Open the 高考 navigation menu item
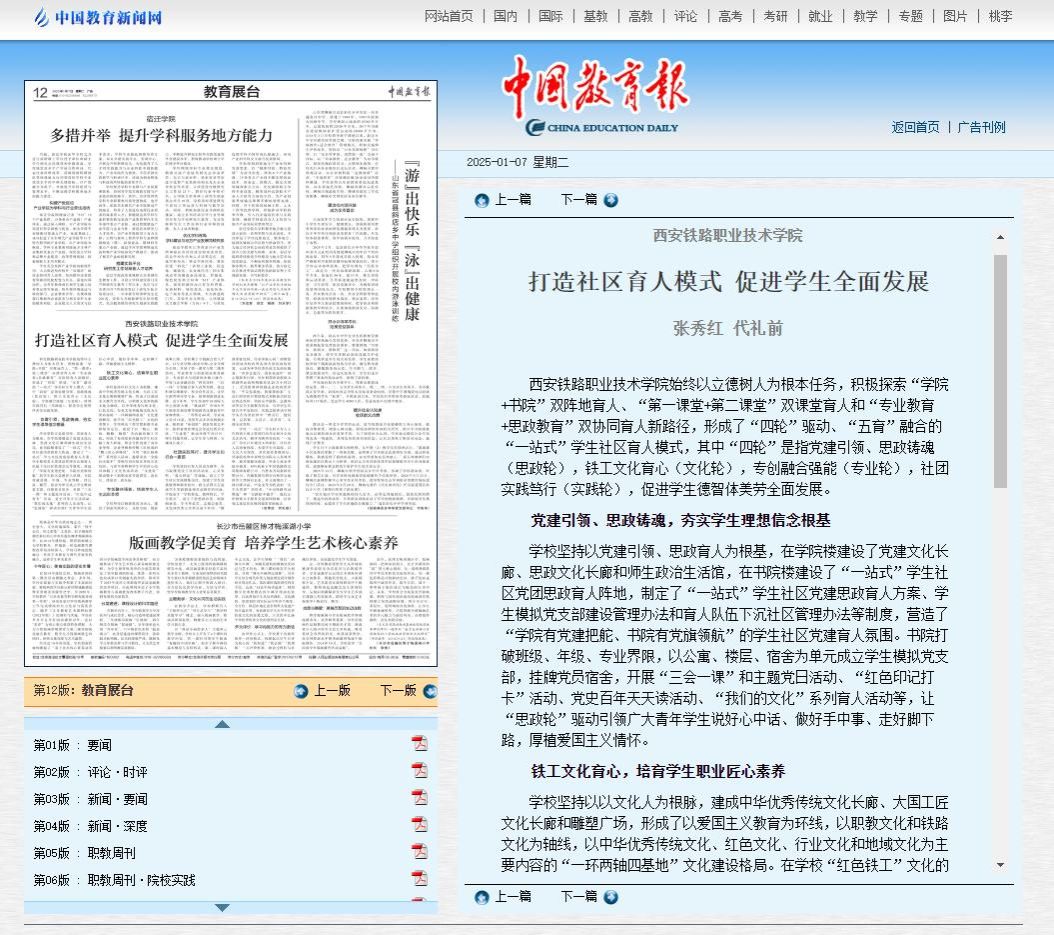 [730, 16]
